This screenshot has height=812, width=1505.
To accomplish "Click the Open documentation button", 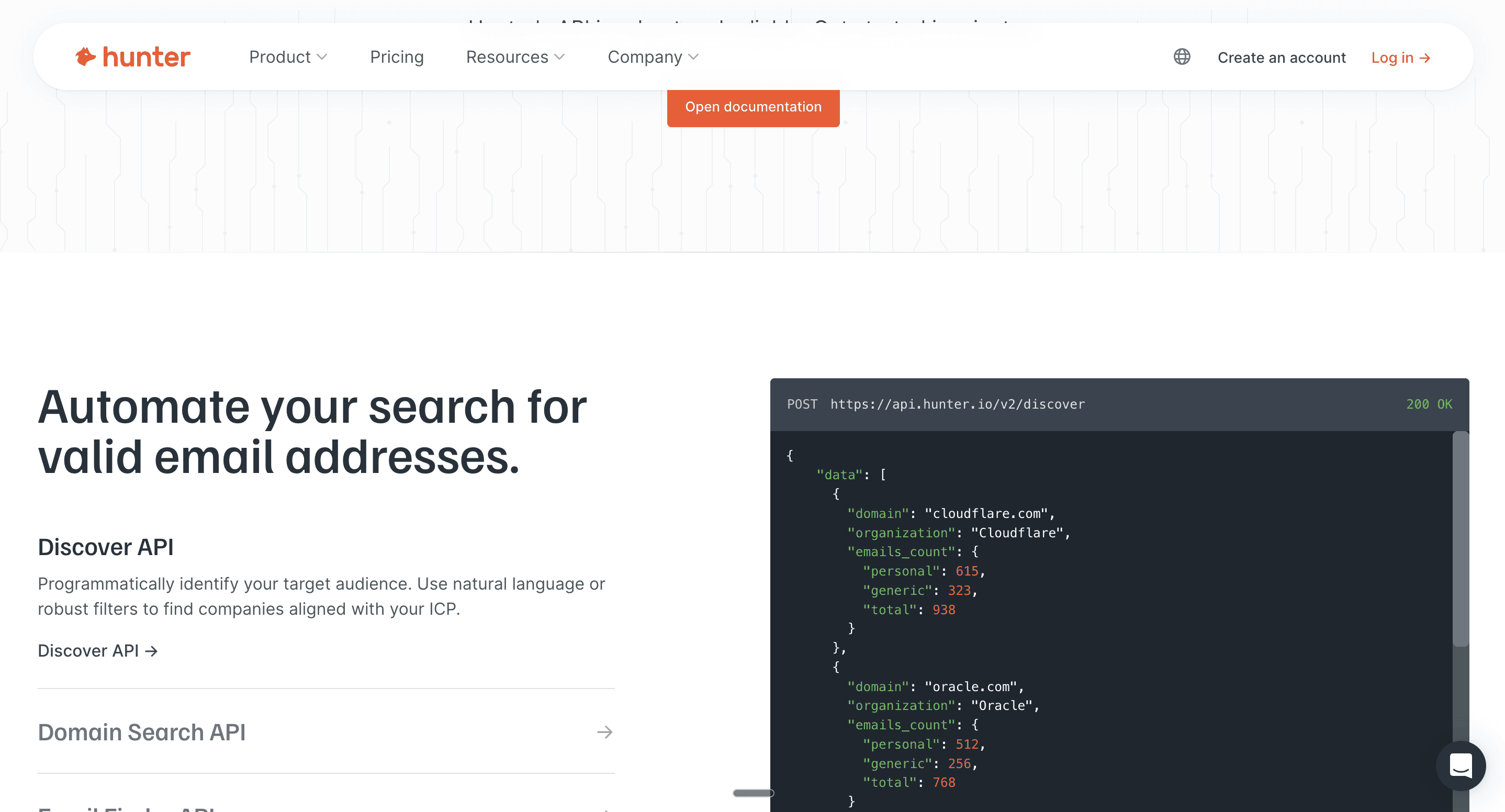I will coord(752,107).
